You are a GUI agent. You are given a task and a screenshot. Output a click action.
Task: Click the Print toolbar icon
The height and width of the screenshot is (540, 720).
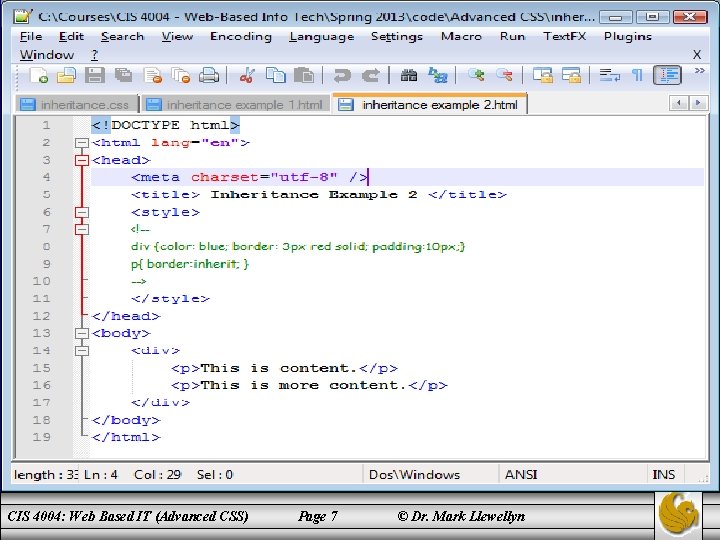point(209,75)
